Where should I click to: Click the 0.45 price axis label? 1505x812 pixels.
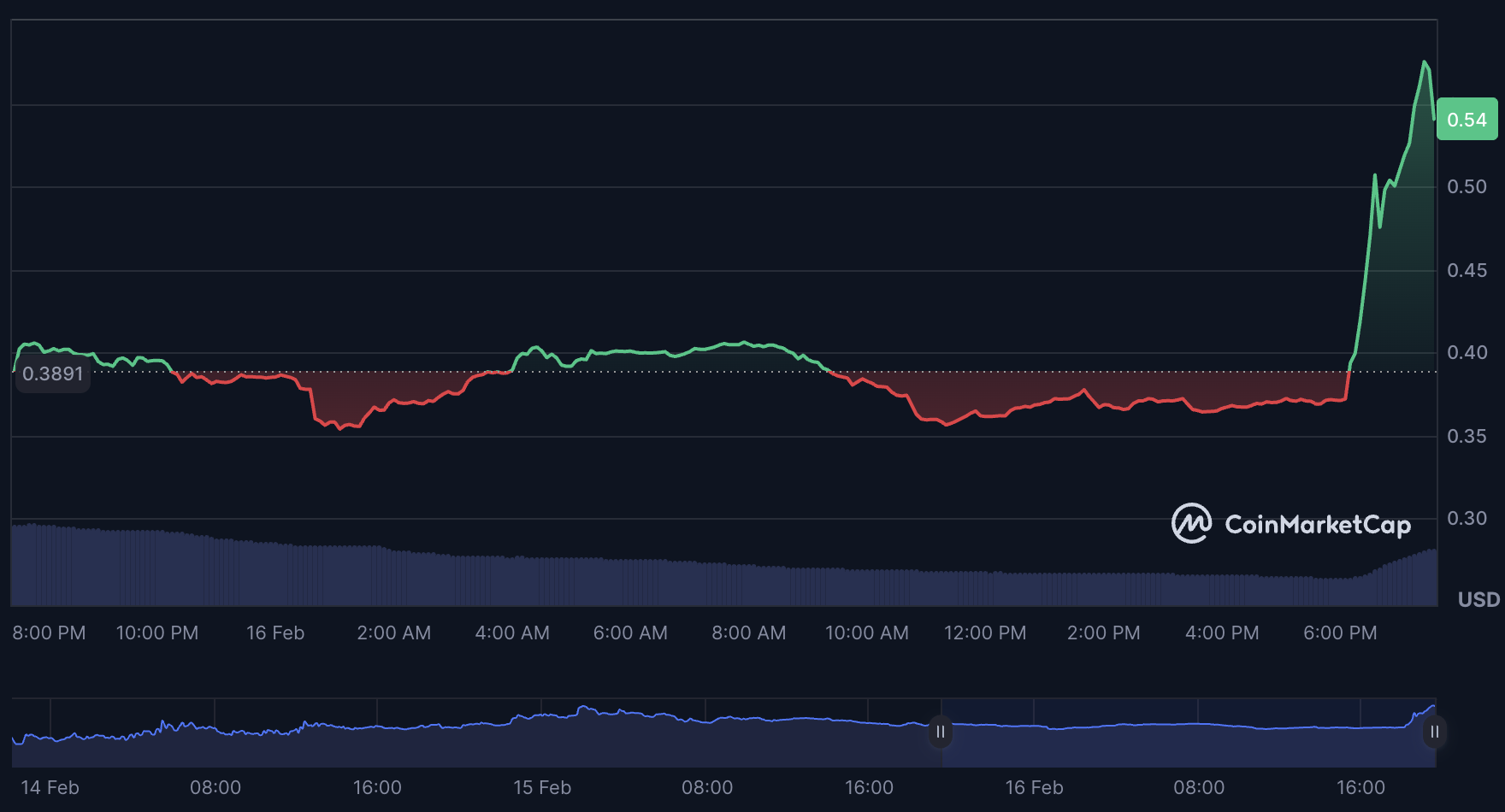point(1467,270)
